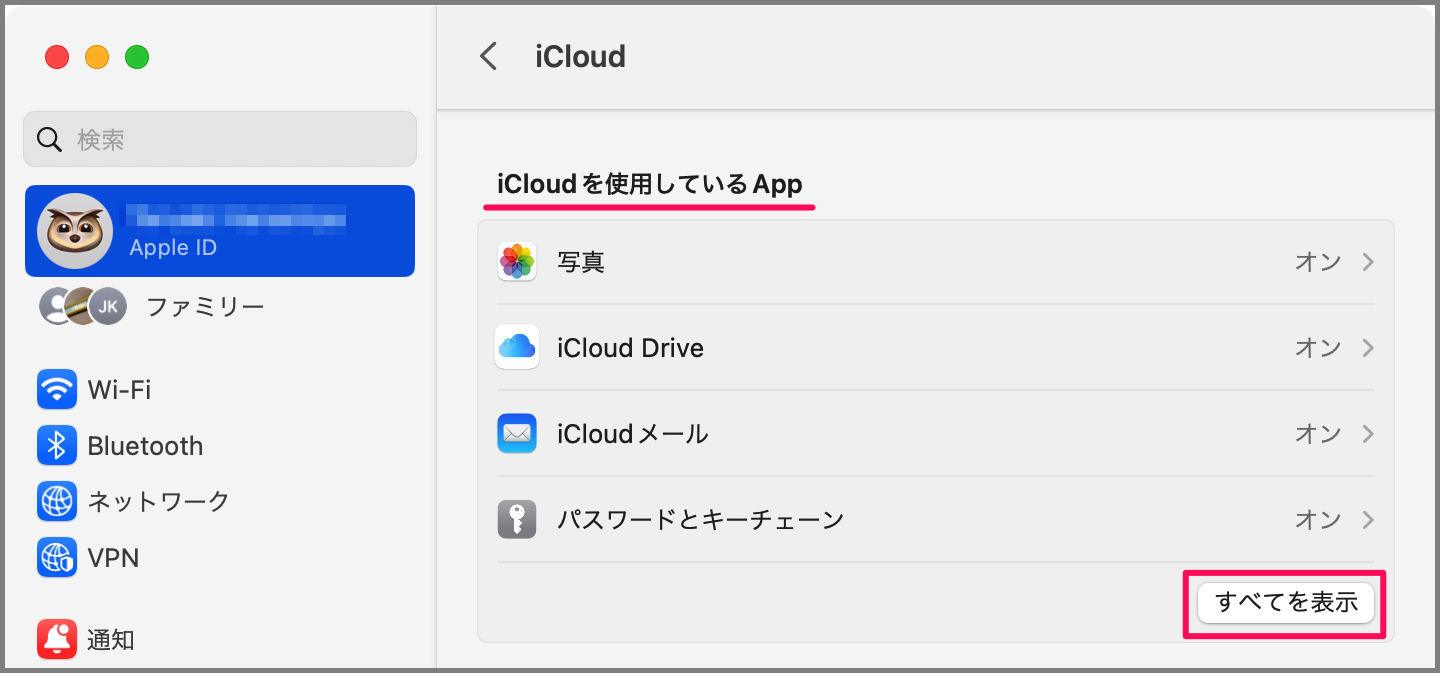
Task: Click the Photos (写真) app icon
Action: (517, 262)
